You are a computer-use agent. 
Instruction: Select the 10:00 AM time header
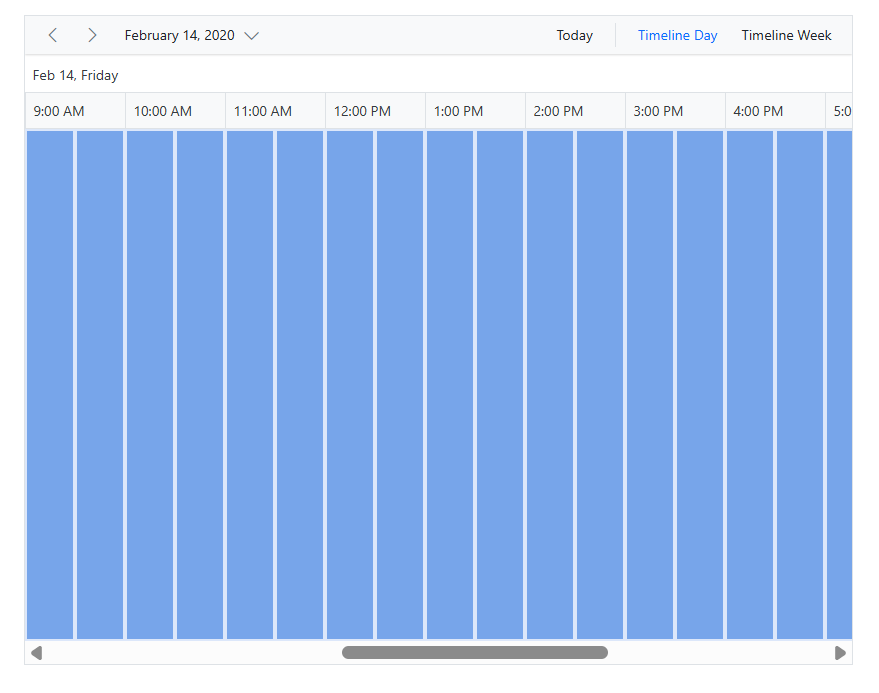pyautogui.click(x=175, y=111)
